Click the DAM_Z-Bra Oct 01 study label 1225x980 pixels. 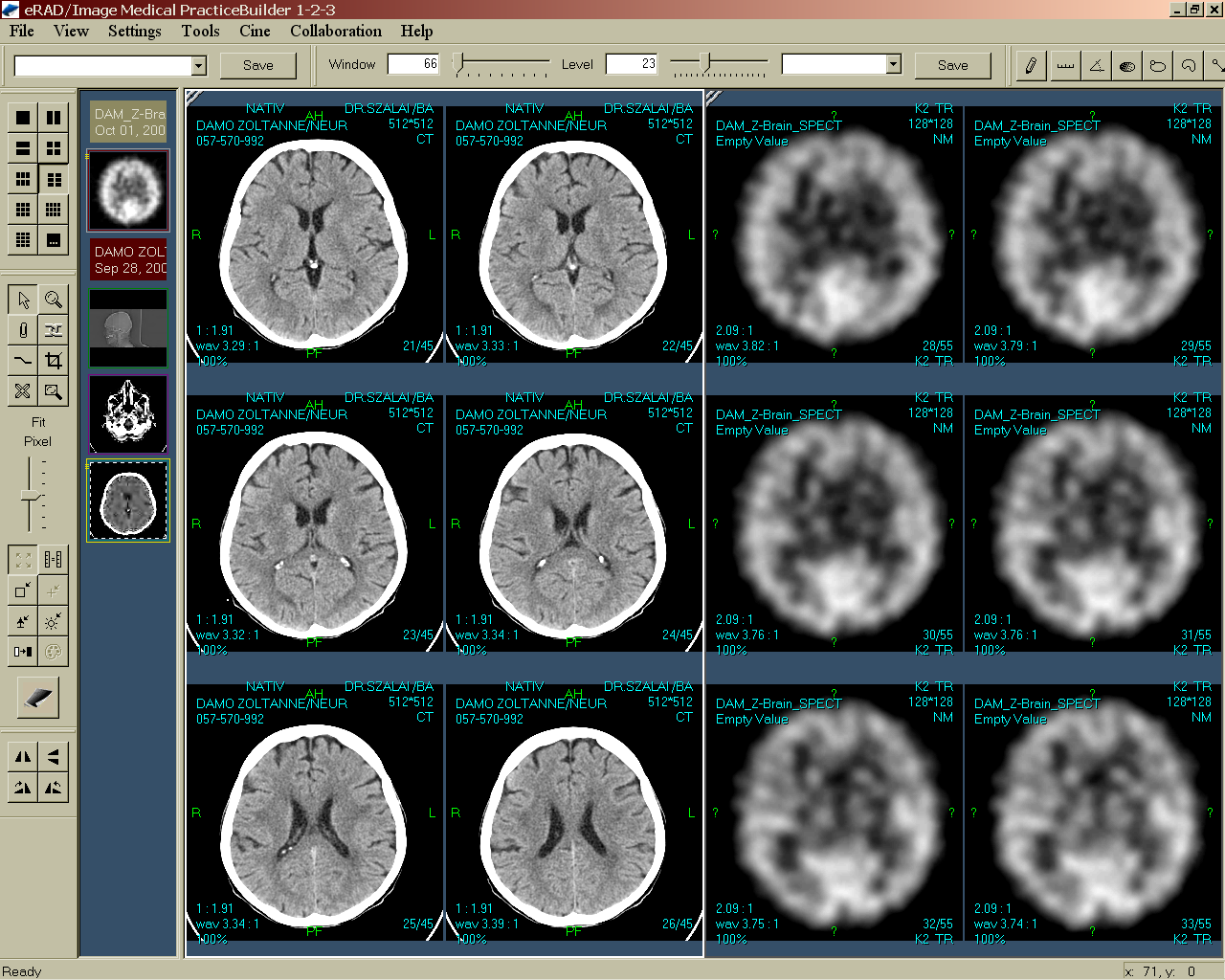pos(128,122)
